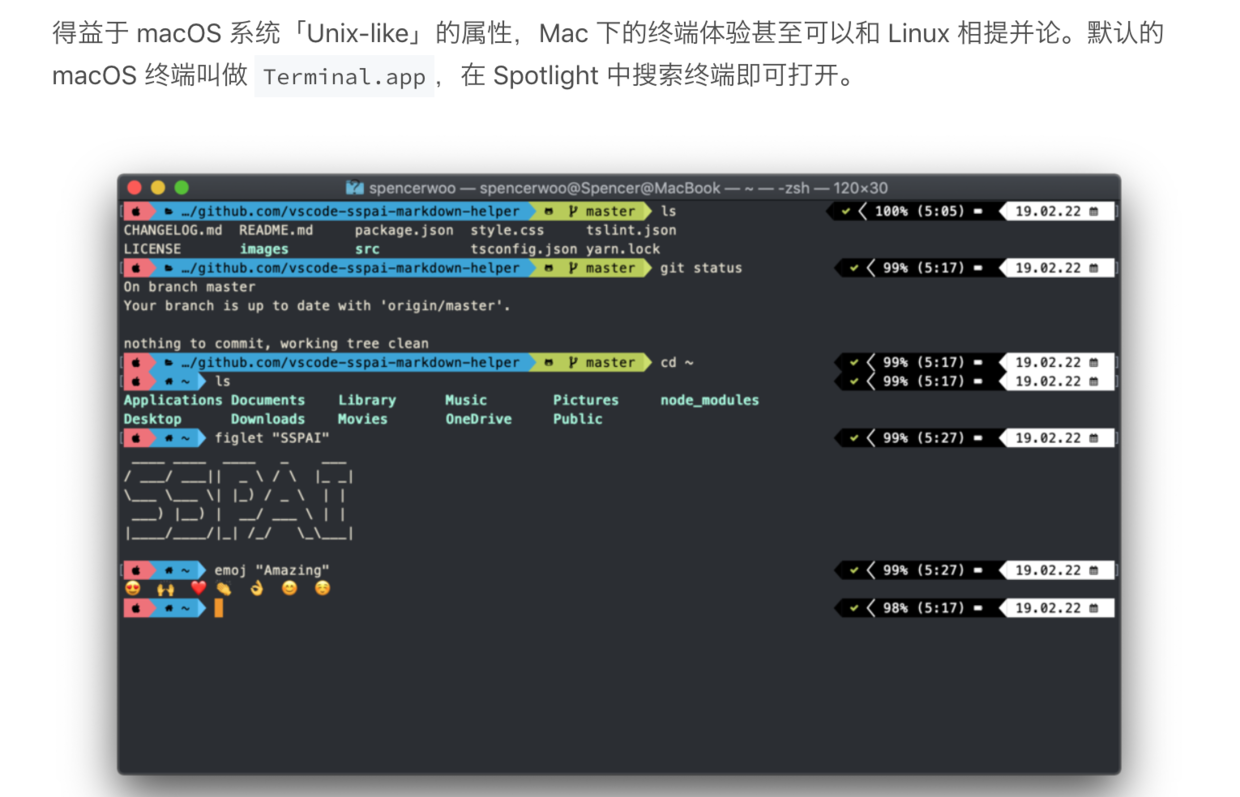1240x797 pixels.
Task: Click the 100% (5:05) battery status
Action: coord(920,212)
